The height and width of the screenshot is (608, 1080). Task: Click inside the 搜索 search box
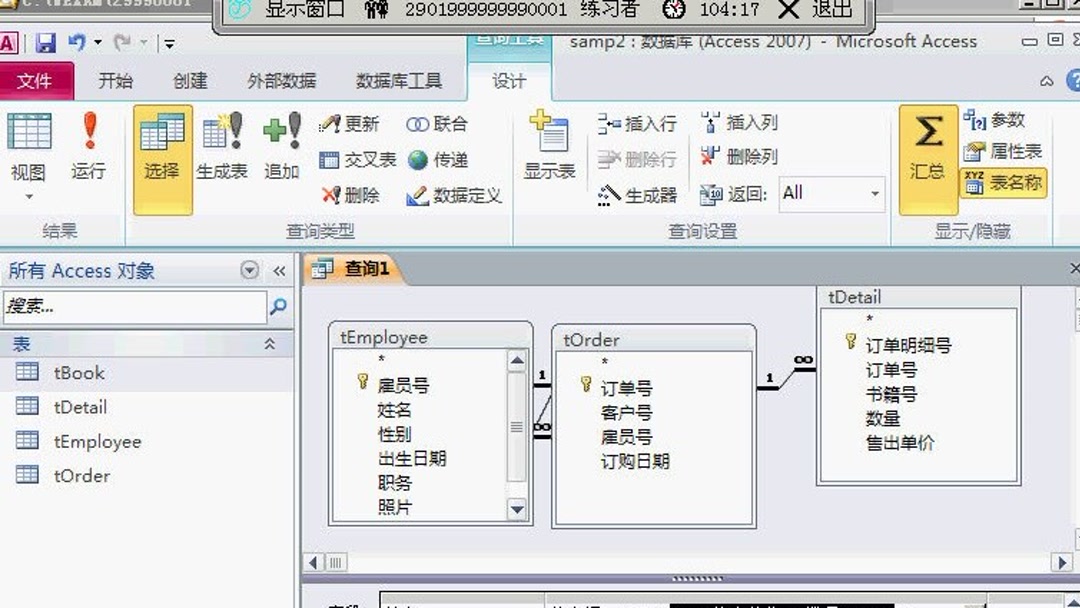tap(130, 308)
